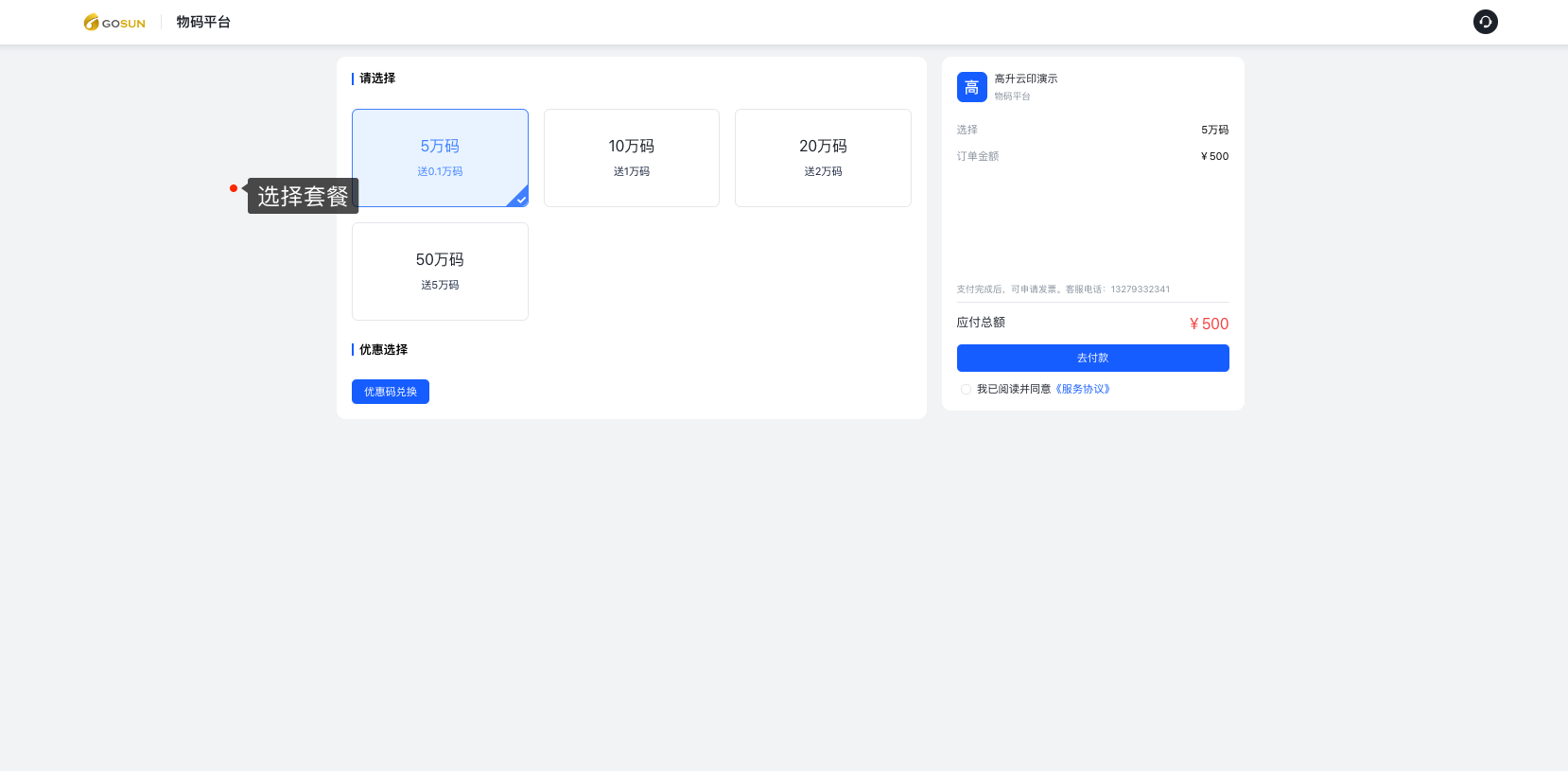
Task: Pick the 50万码 package card
Action: point(440,272)
